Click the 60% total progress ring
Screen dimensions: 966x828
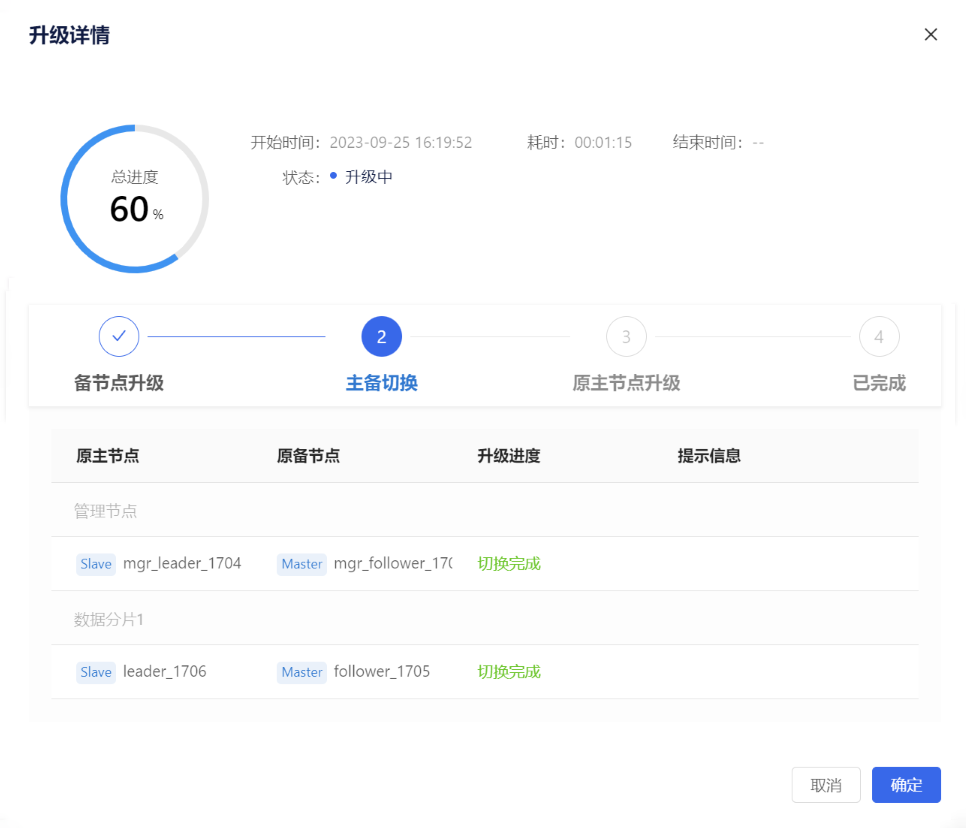pyautogui.click(x=134, y=198)
